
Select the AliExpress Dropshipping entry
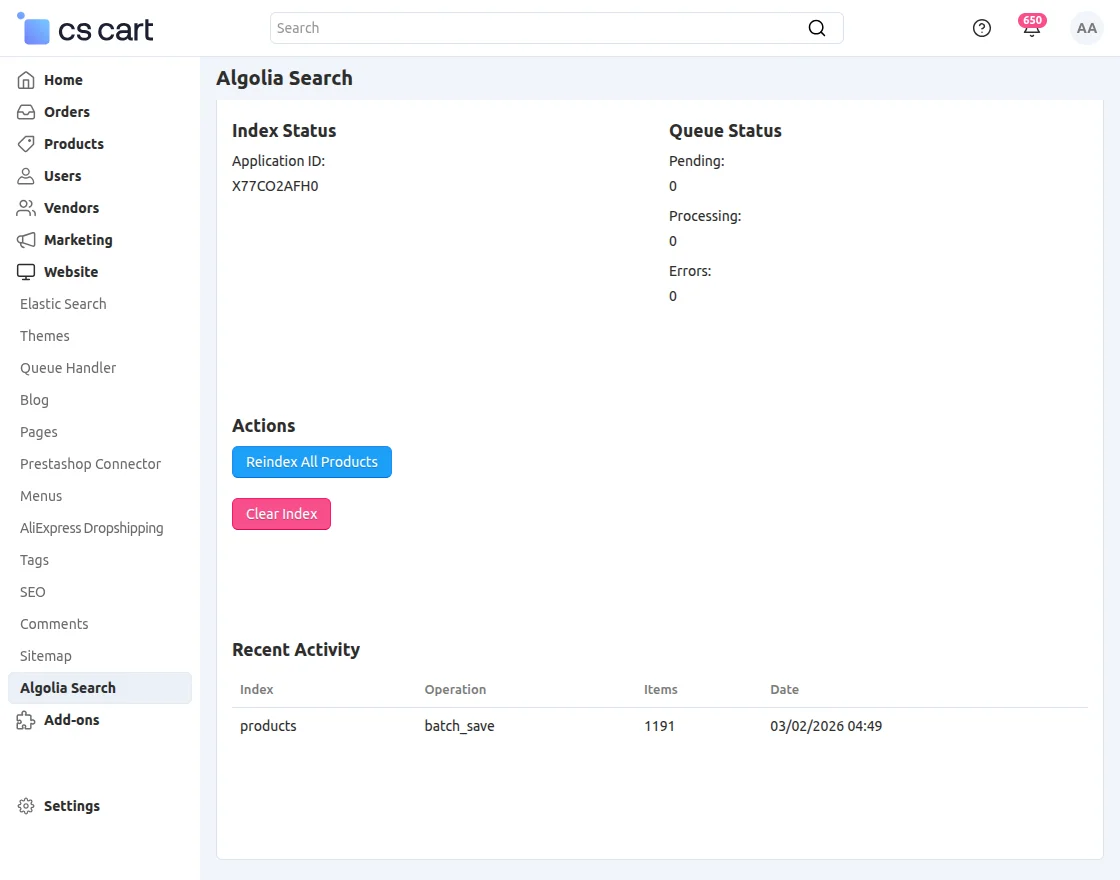pyautogui.click(x=91, y=528)
